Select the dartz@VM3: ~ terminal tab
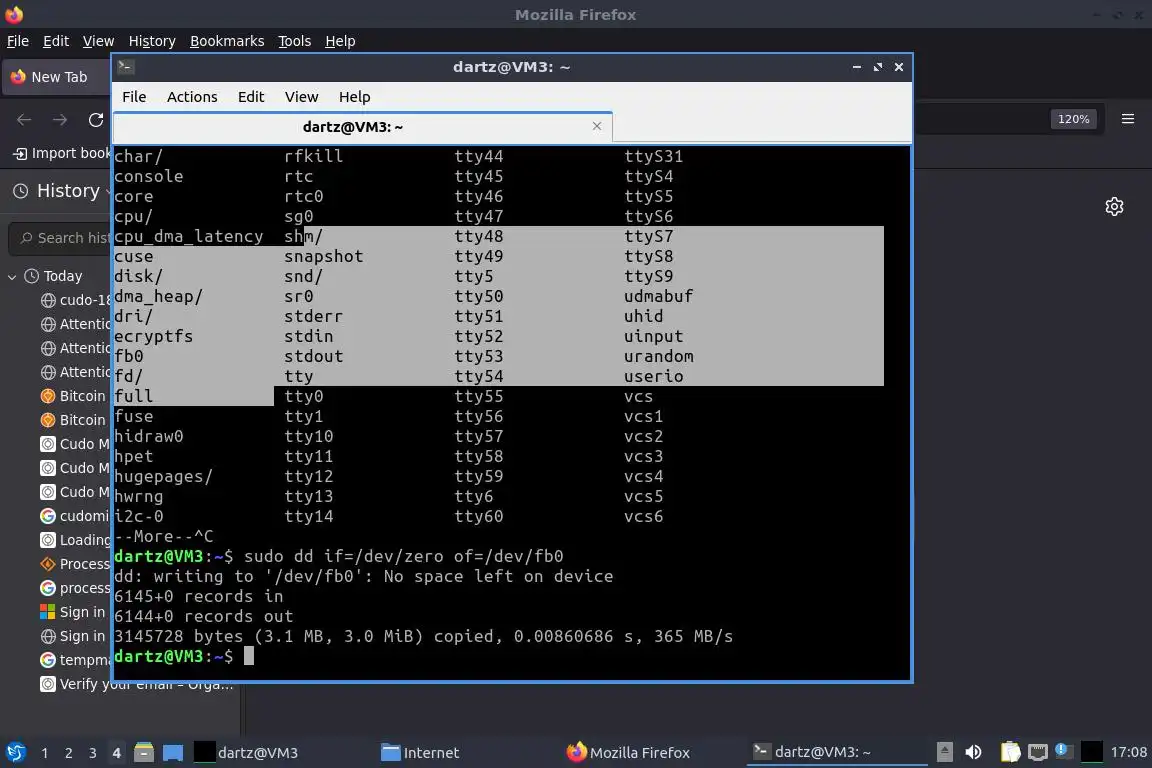Viewport: 1152px width, 768px height. [x=353, y=127]
